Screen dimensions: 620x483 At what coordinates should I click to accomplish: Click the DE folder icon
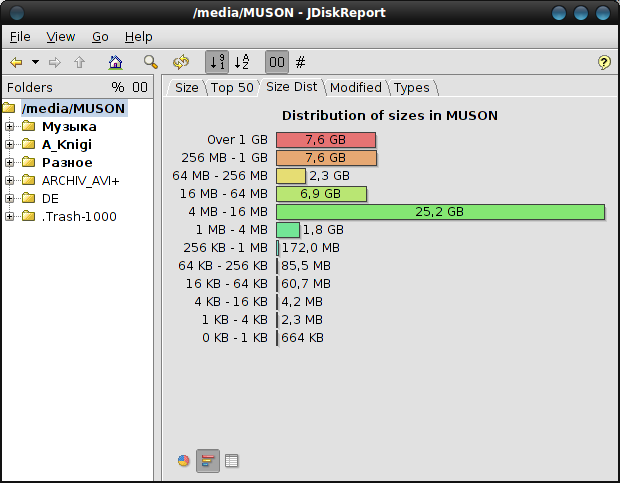click(28, 198)
